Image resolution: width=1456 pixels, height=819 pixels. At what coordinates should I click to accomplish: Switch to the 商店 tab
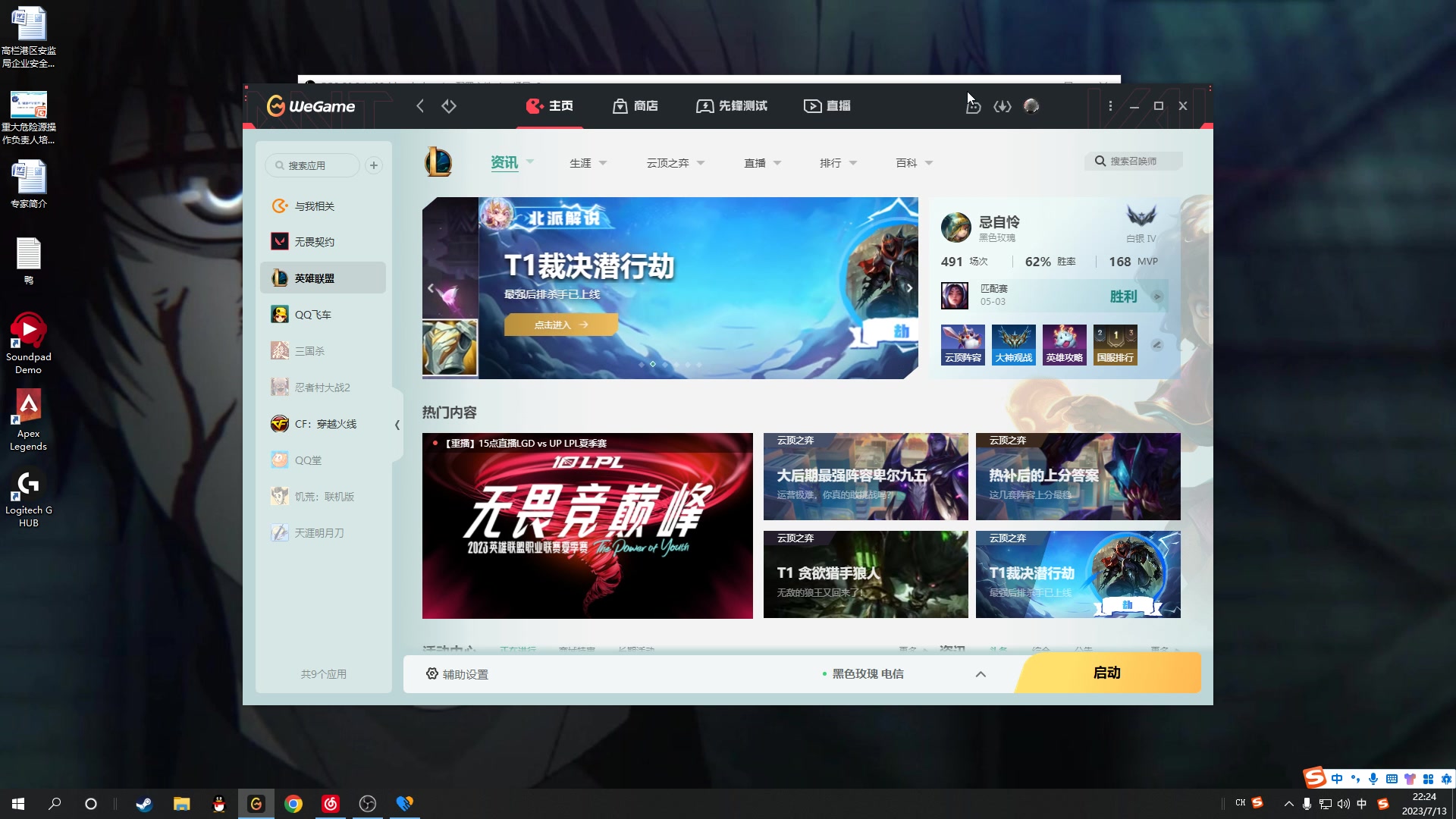click(635, 106)
